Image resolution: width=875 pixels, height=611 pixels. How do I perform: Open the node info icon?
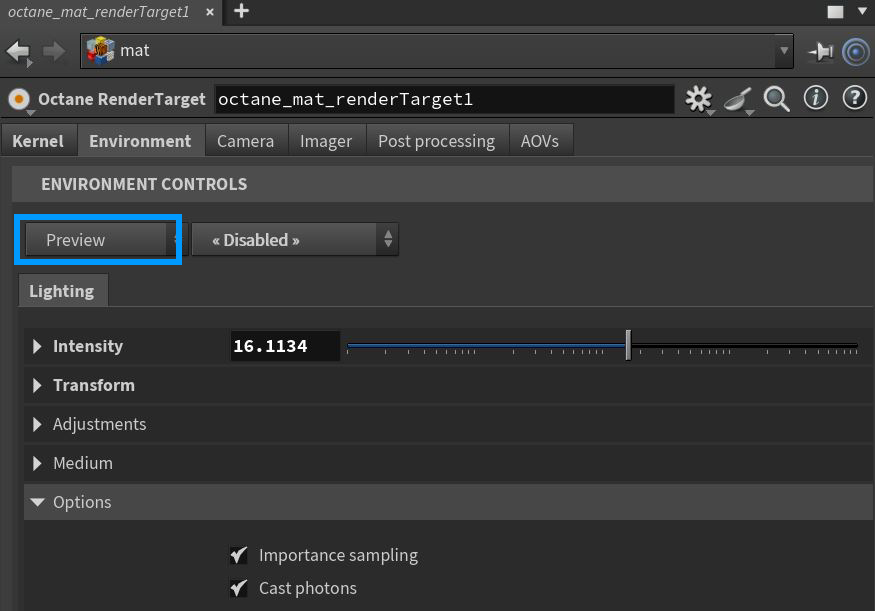pos(816,98)
